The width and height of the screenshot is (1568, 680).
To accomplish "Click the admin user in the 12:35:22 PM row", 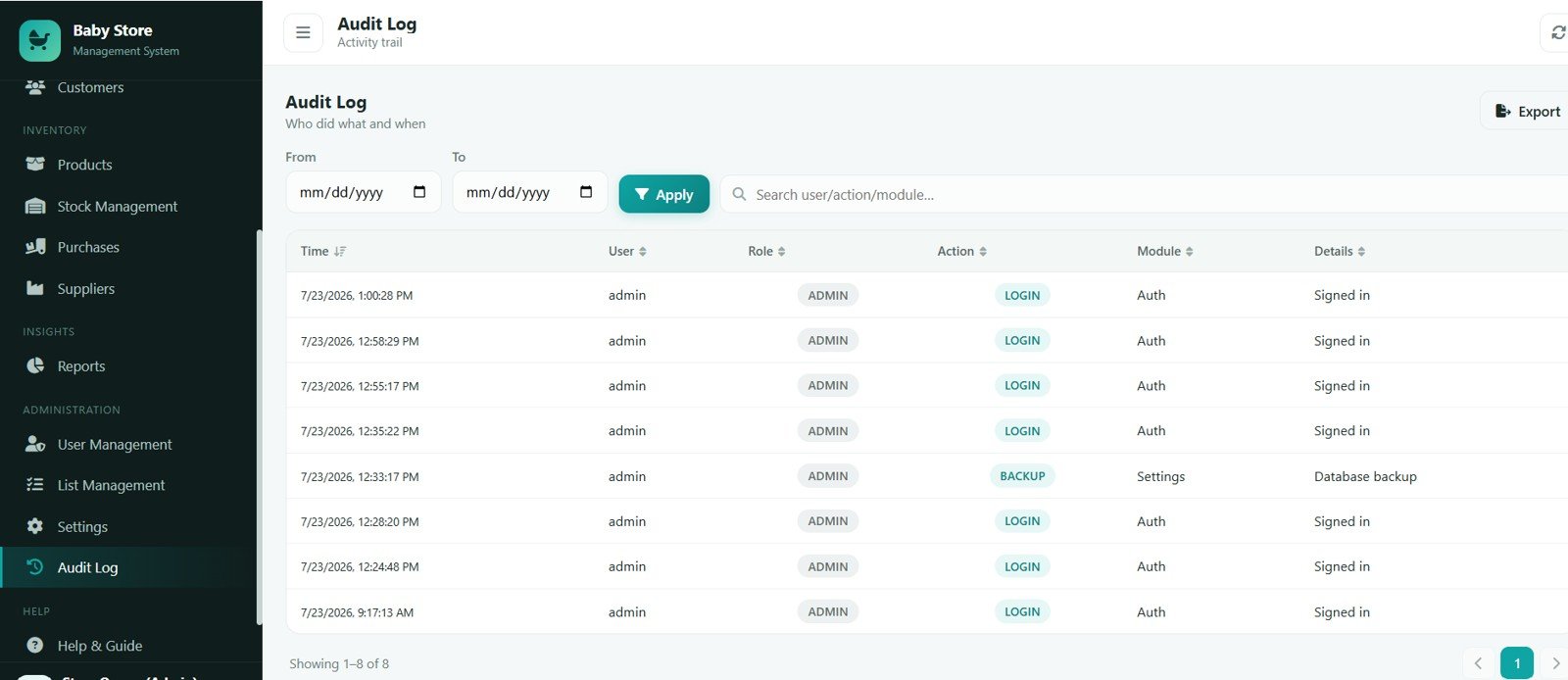I will pos(627,430).
